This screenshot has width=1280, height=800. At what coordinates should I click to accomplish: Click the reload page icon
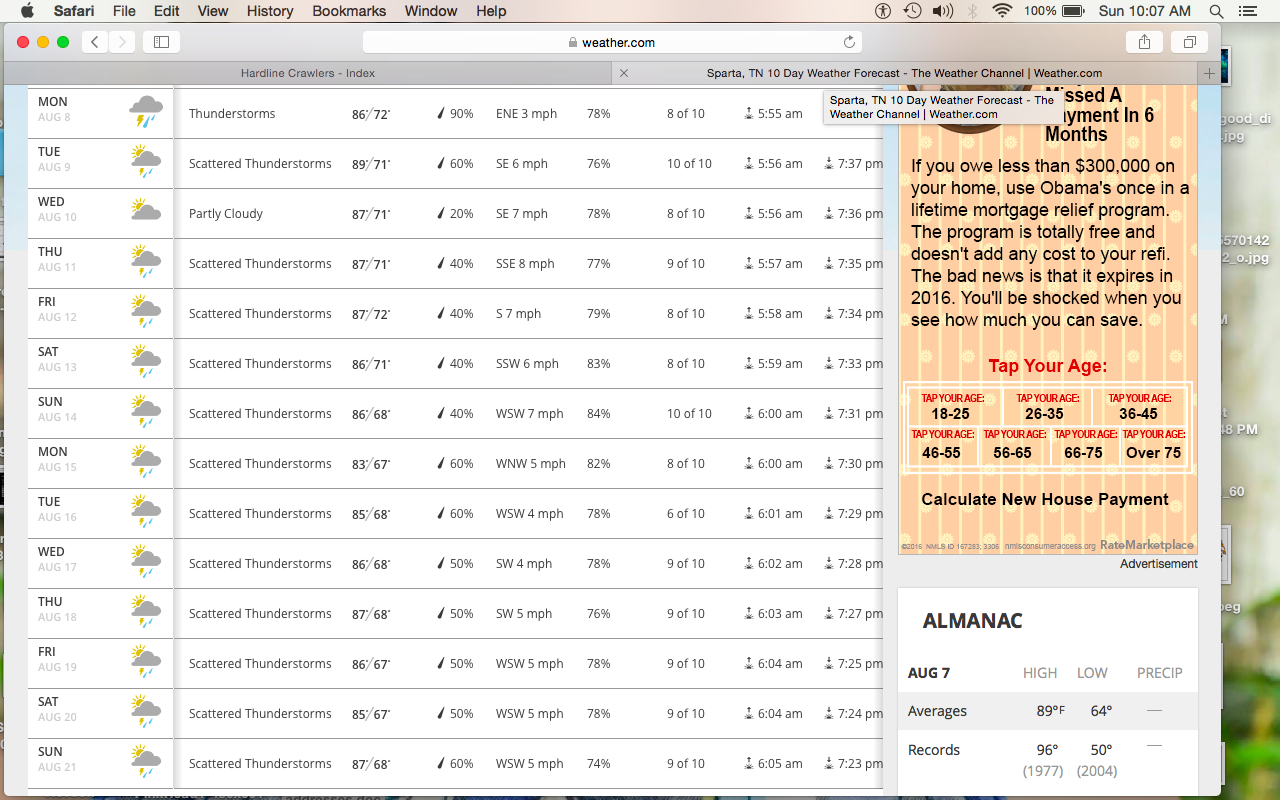849,42
